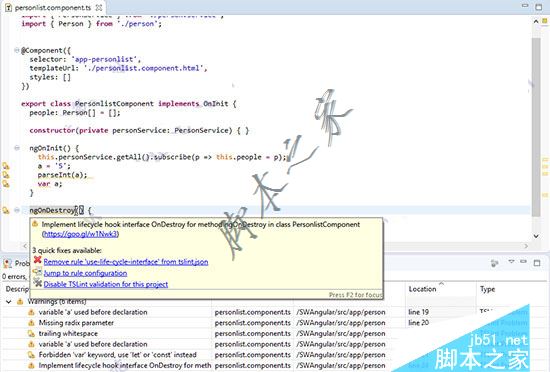Viewport: 550px width, 372px height.
Task: Click the red X remove-rule quick fix icon
Action: pyautogui.click(x=38, y=260)
